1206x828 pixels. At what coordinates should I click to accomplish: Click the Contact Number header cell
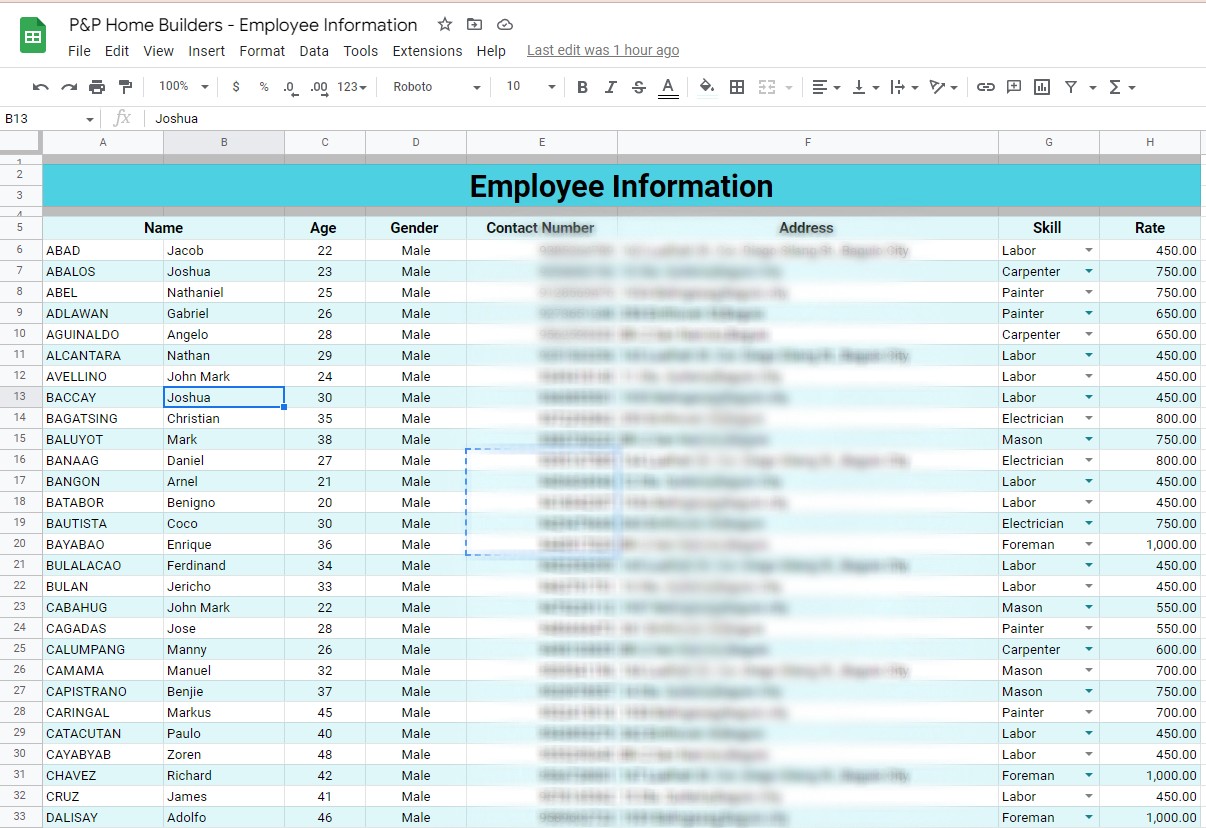coord(541,228)
